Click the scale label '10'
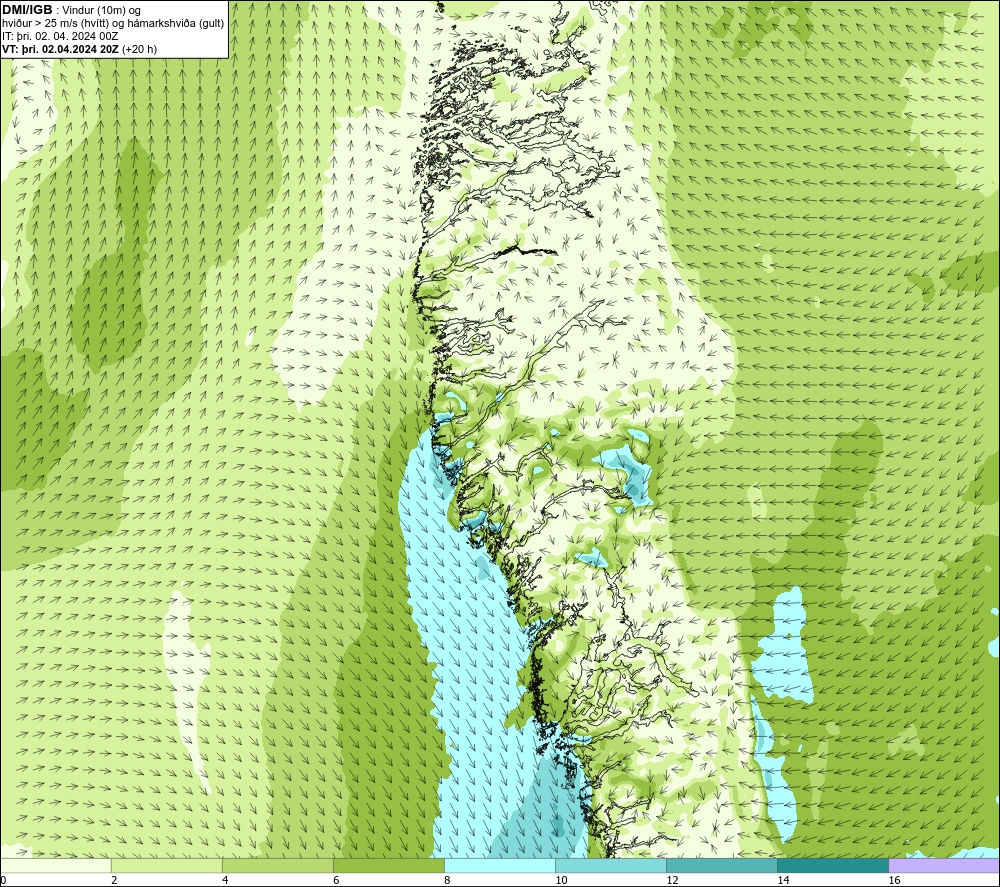The image size is (1000, 887). 561,880
